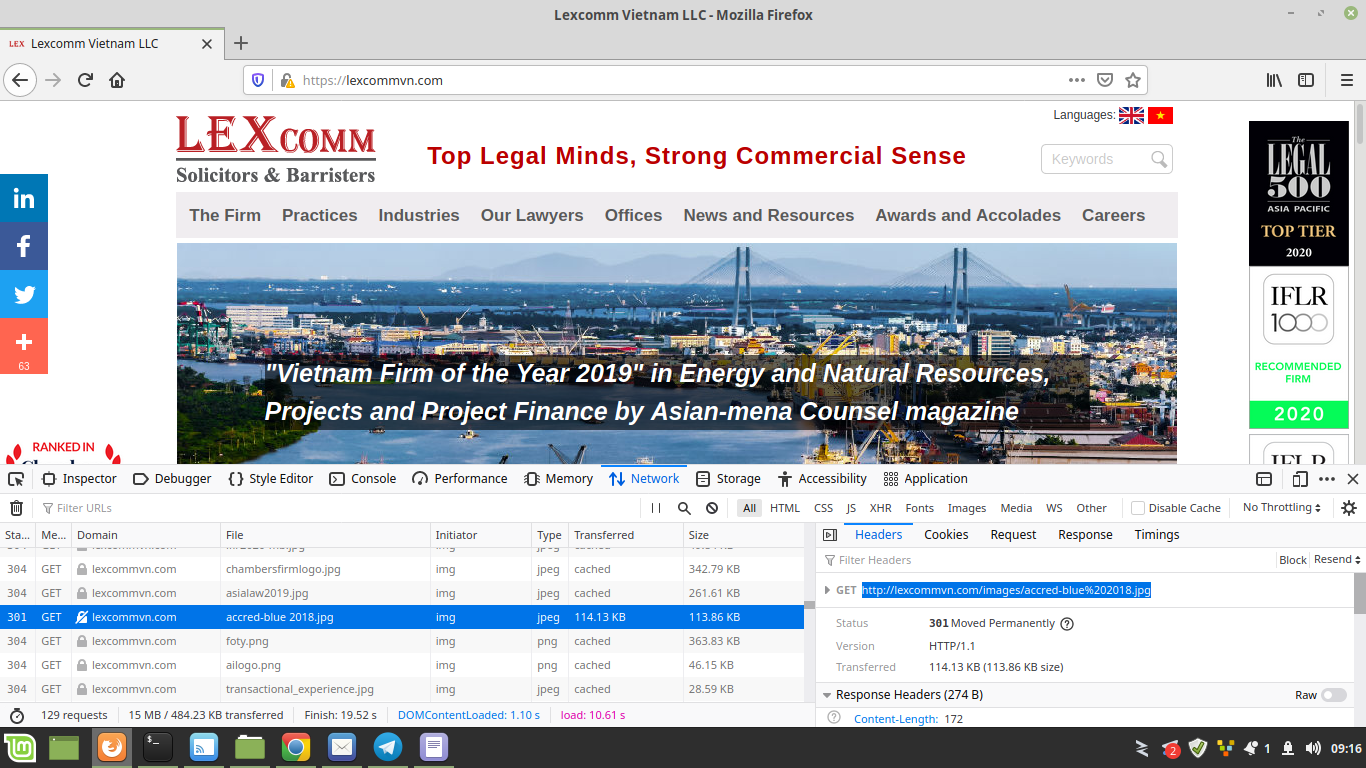Open page actions three-dot menu

click(x=1077, y=80)
